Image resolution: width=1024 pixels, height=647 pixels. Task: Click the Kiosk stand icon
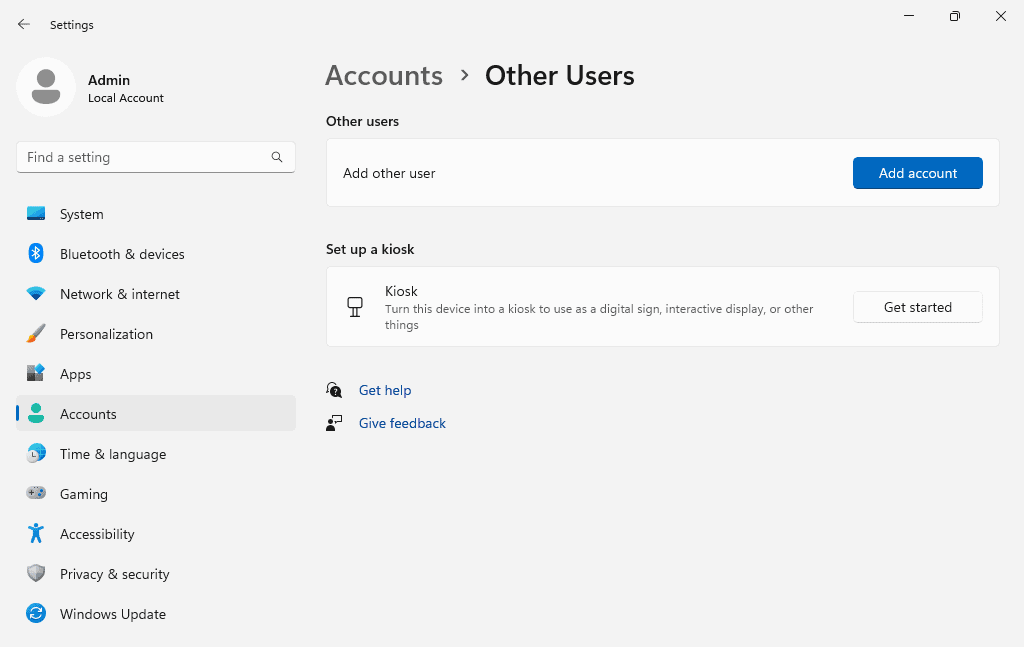tap(355, 307)
